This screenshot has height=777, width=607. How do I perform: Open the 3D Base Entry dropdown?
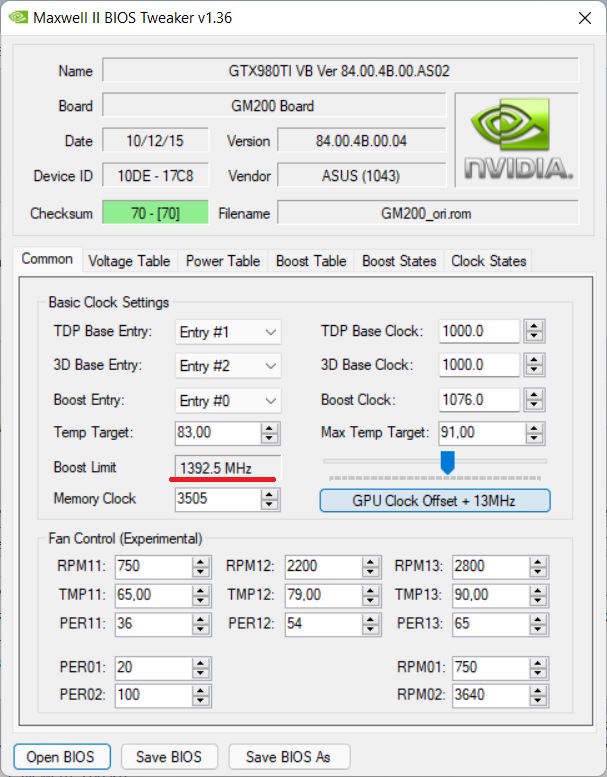pyautogui.click(x=228, y=366)
